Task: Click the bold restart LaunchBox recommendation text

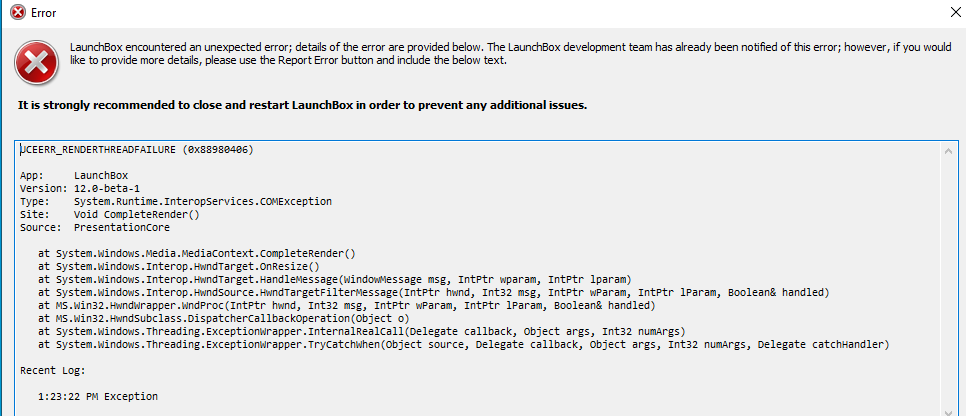Action: (x=302, y=105)
